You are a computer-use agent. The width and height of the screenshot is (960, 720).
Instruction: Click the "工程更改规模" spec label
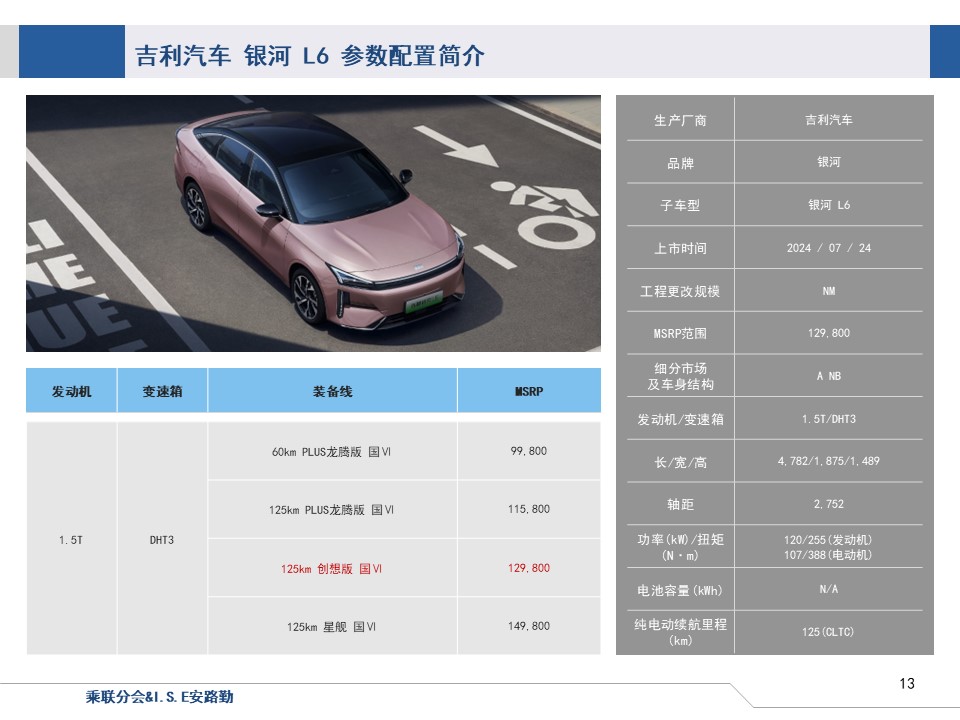(680, 291)
